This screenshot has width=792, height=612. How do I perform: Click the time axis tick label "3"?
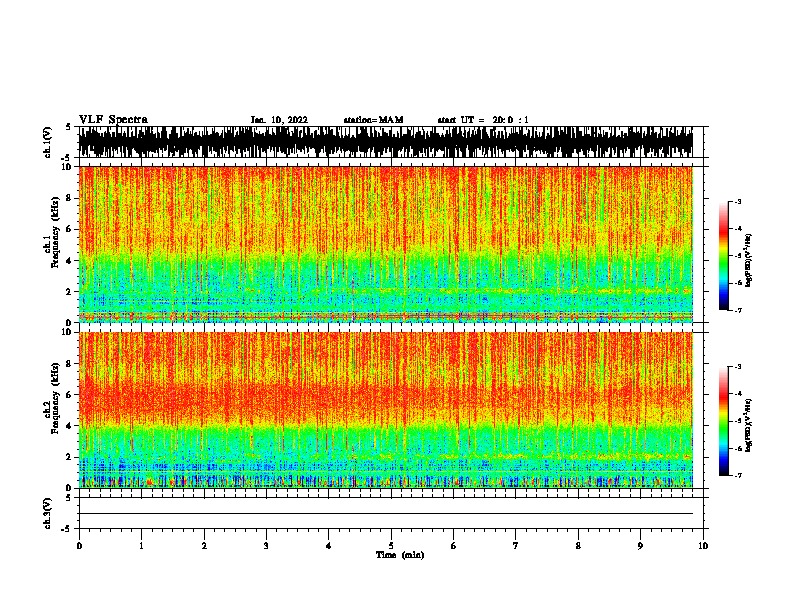[266, 546]
